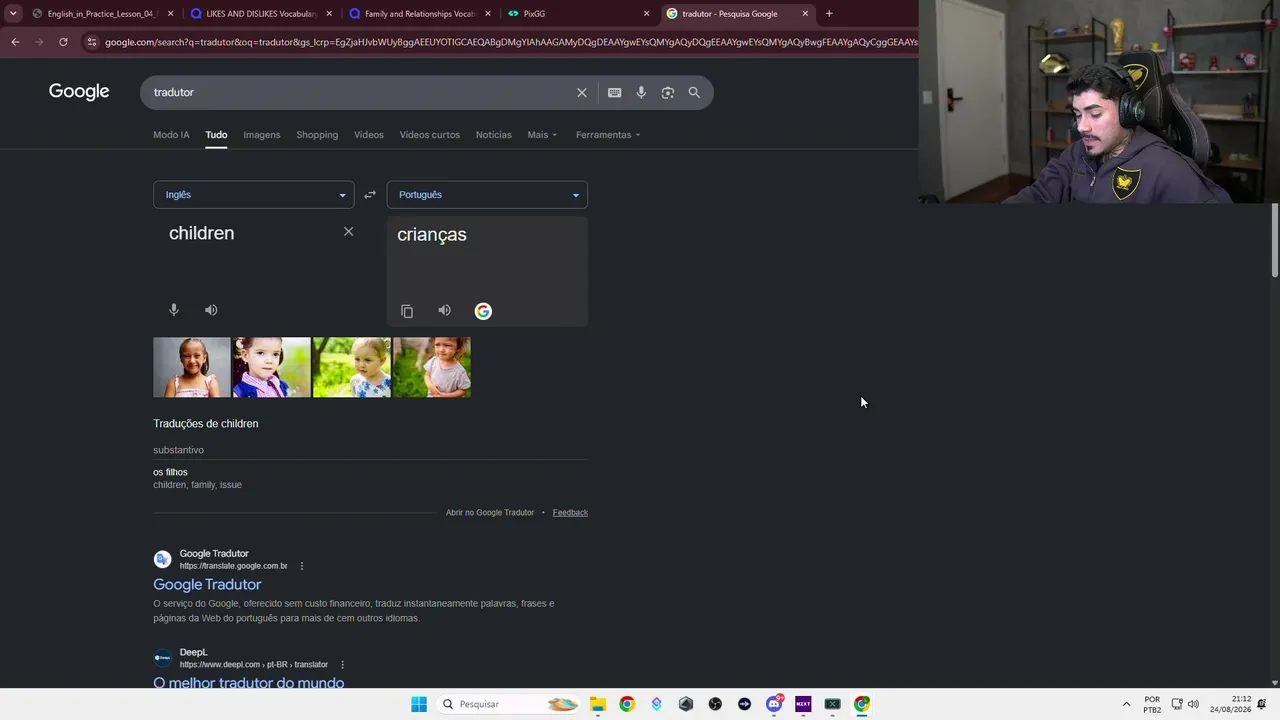Open volume control in system tray
Viewport: 1280px width, 720px height.
click(x=1193, y=704)
